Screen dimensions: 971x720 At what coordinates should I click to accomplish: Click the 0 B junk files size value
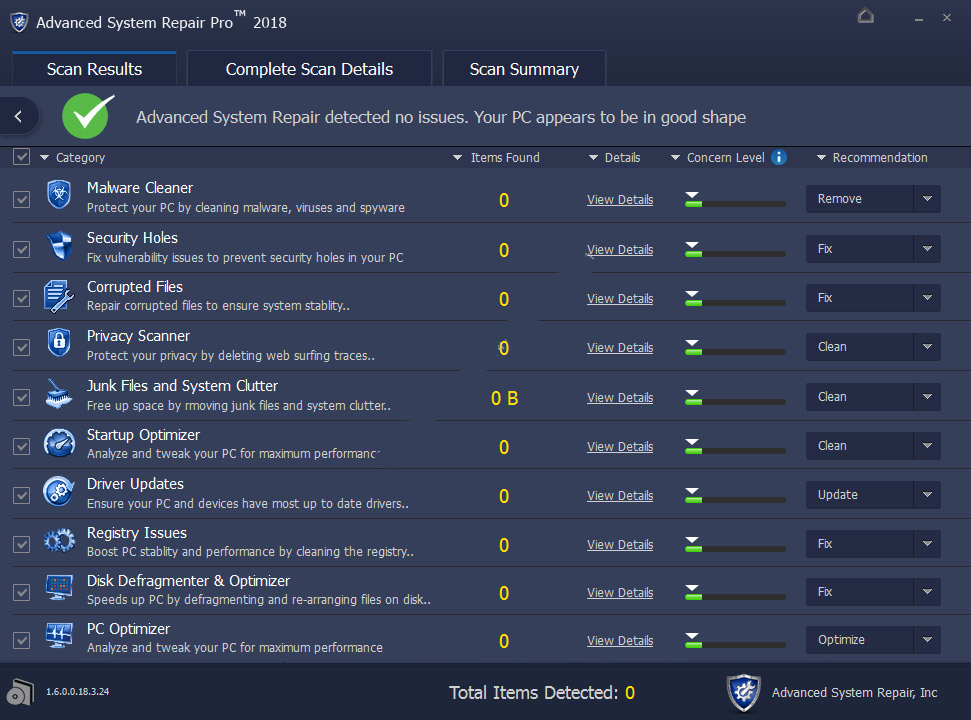click(504, 398)
